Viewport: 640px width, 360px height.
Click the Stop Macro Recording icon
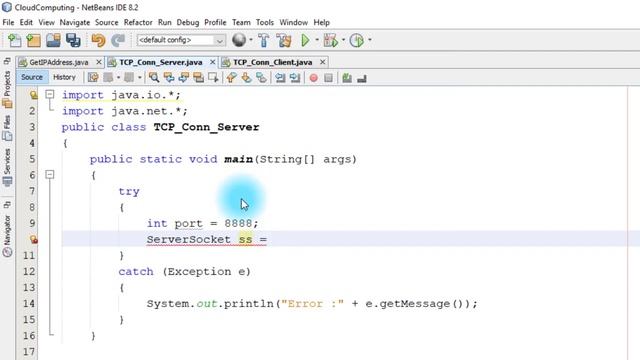[x=328, y=78]
